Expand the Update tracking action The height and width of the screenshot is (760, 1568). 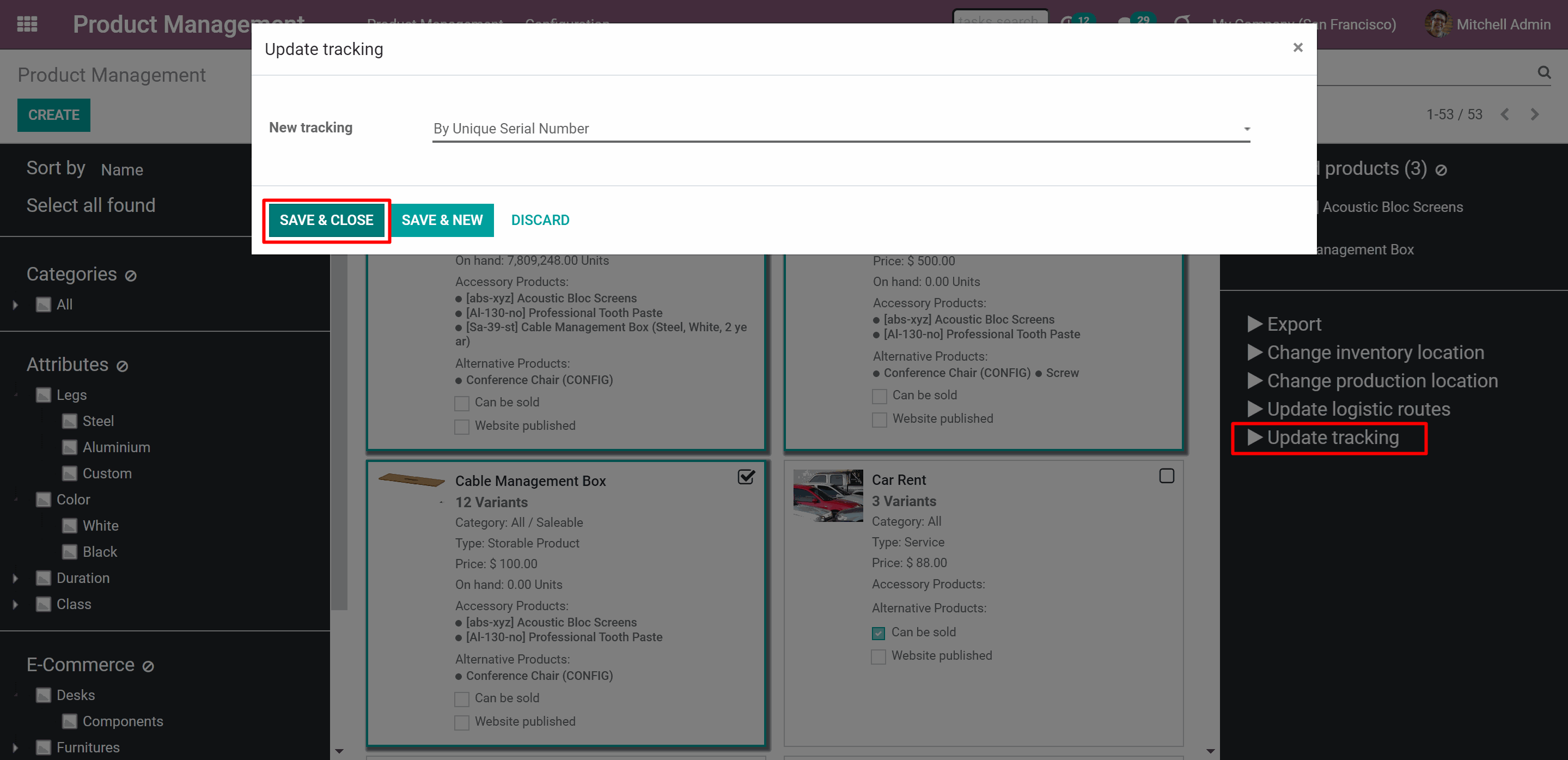1323,438
